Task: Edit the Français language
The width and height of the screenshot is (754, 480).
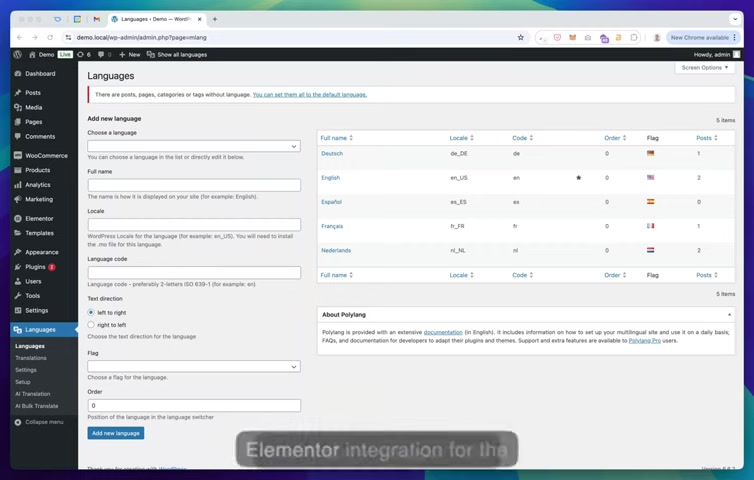Action: point(332,226)
